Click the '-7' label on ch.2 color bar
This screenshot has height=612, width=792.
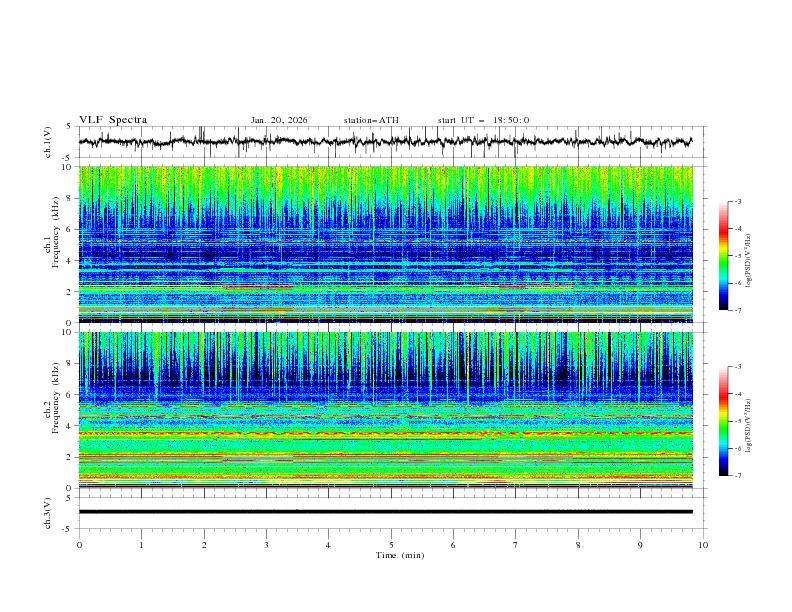click(x=737, y=476)
